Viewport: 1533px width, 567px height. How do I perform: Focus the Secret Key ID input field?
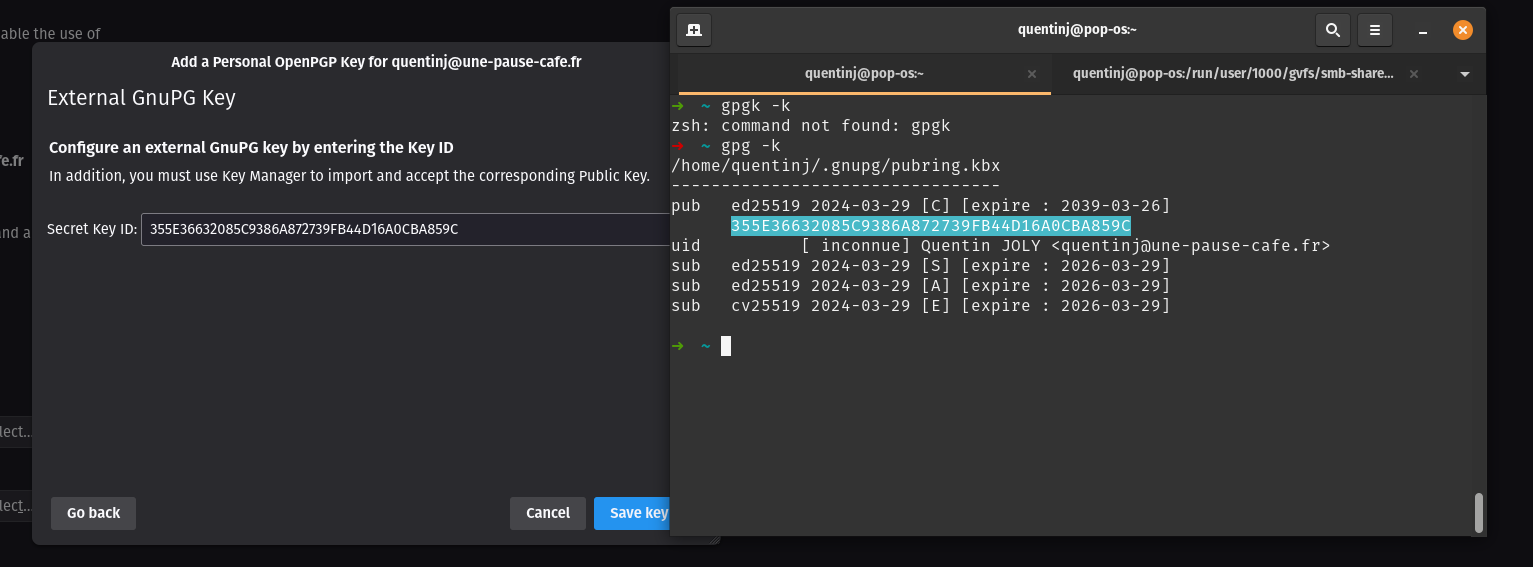405,229
